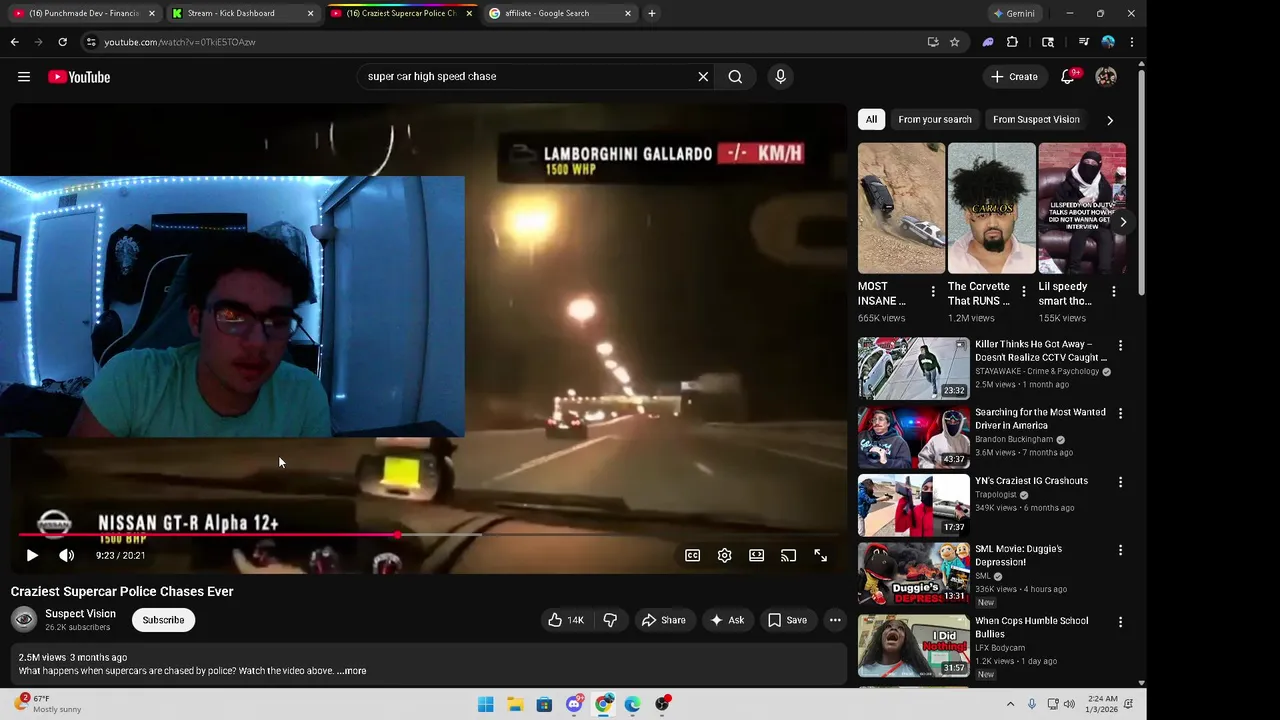Image resolution: width=1280 pixels, height=720 pixels.
Task: Save video to a playlist
Action: tap(787, 620)
